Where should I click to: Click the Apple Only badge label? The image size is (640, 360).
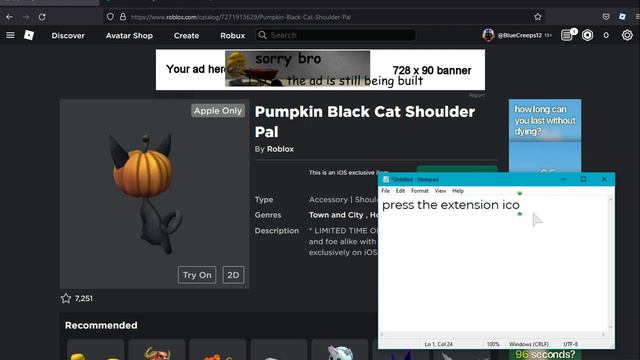click(x=218, y=111)
